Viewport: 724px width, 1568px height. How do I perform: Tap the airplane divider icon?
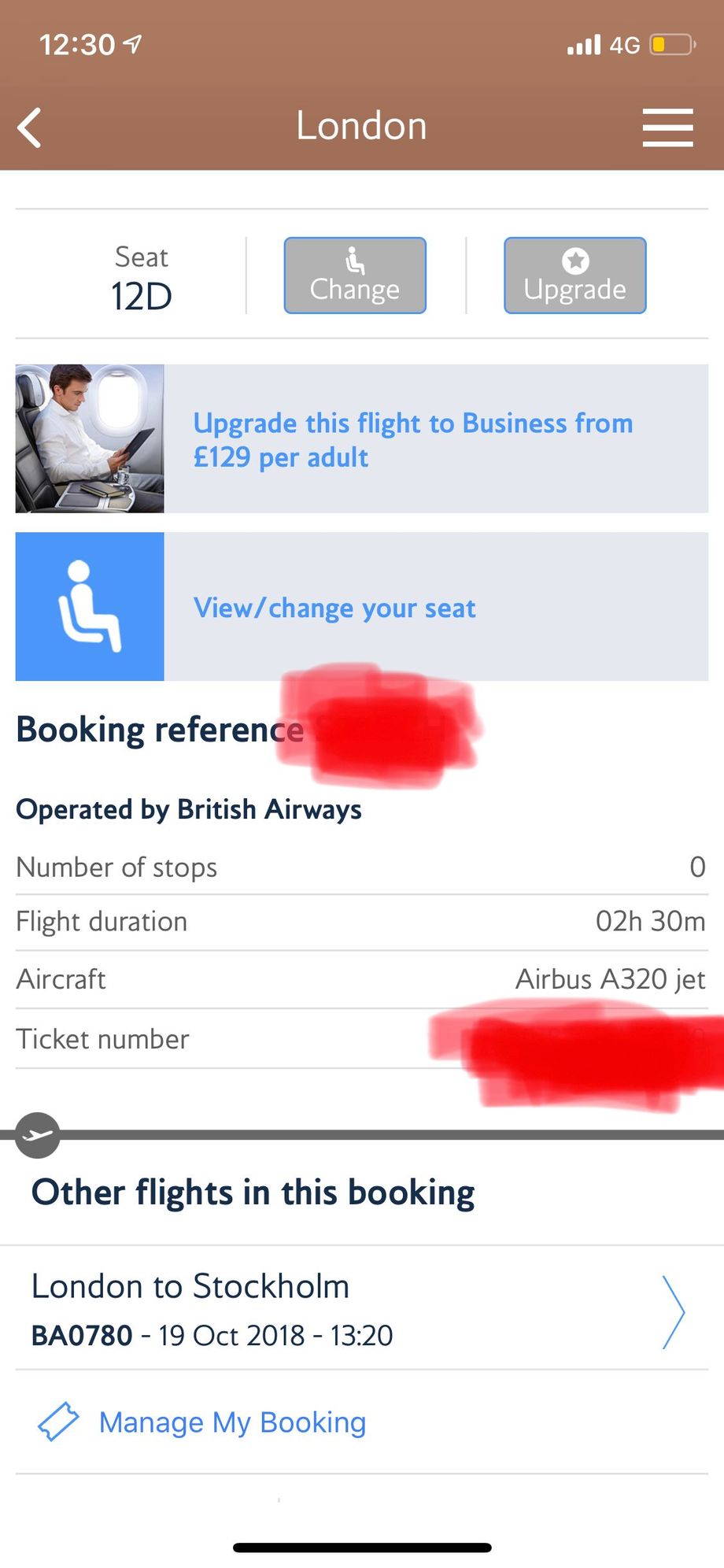tap(37, 1135)
